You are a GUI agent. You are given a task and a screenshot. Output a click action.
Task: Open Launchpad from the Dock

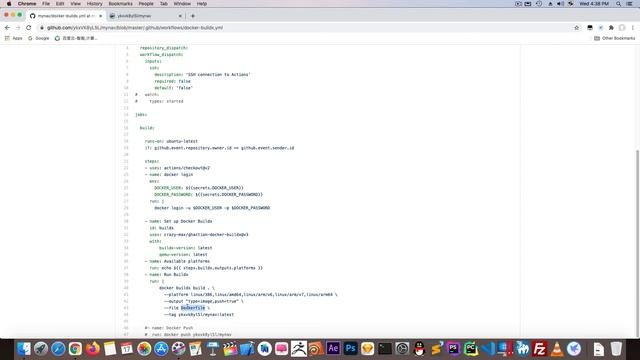41,349
